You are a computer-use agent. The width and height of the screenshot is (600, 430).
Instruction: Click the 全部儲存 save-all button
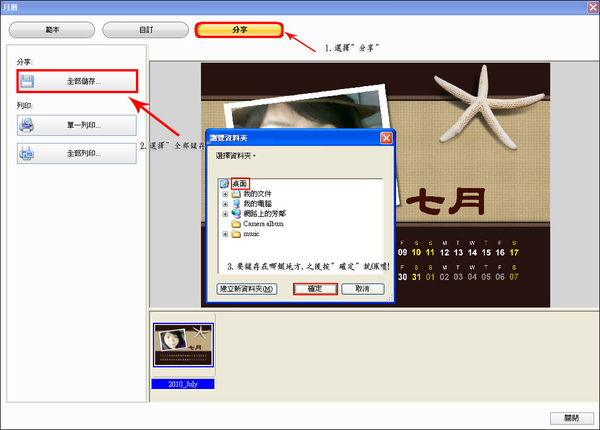pyautogui.click(x=77, y=81)
